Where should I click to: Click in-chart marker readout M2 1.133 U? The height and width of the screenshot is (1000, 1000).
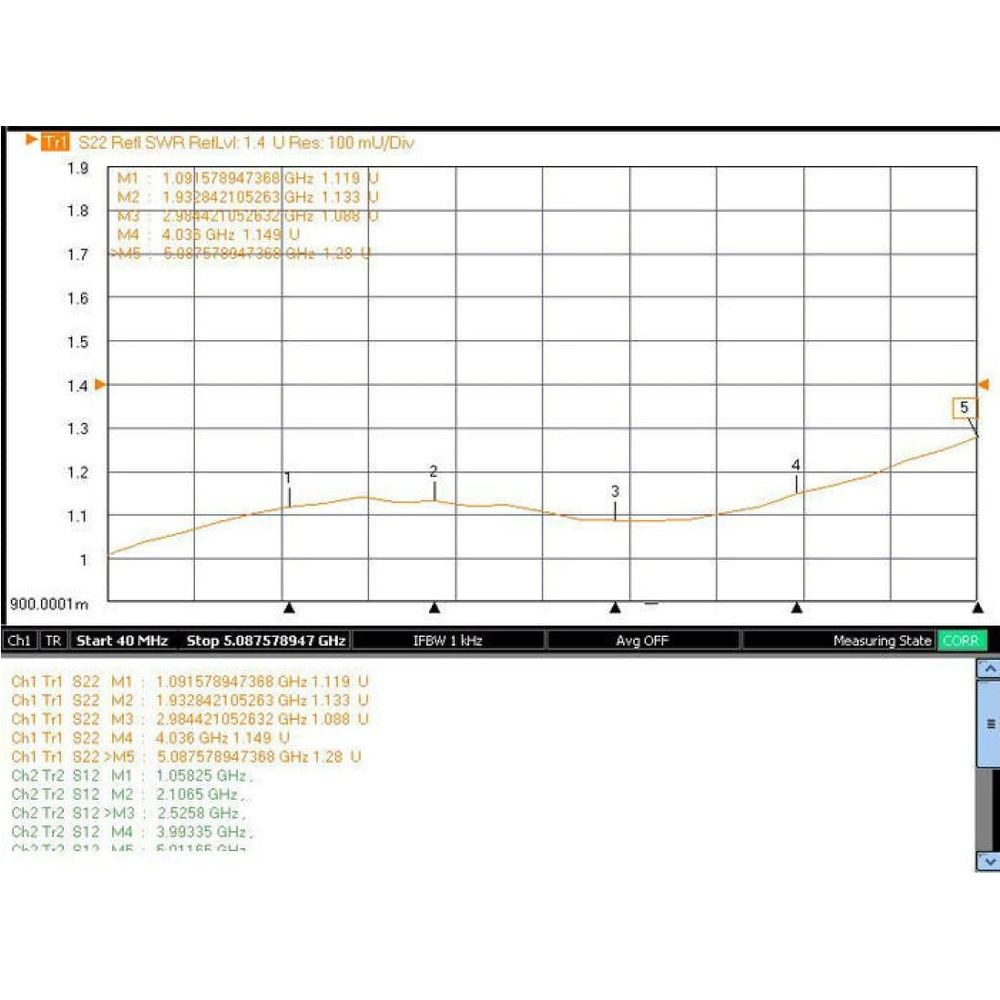(x=247, y=197)
